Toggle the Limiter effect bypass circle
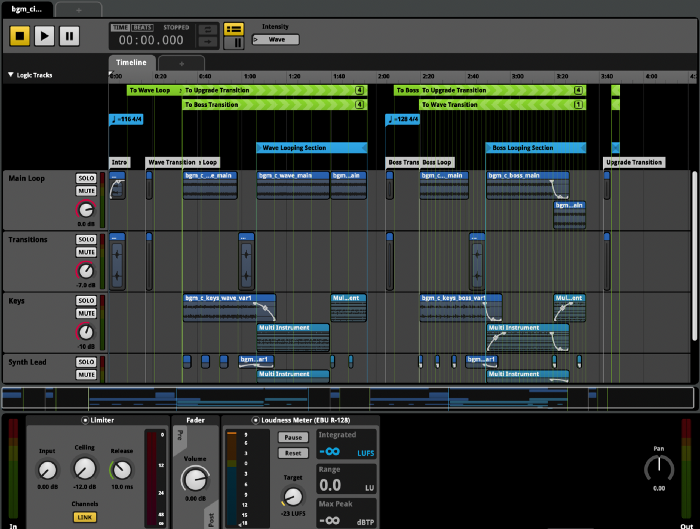700x529 pixels. click(x=86, y=421)
